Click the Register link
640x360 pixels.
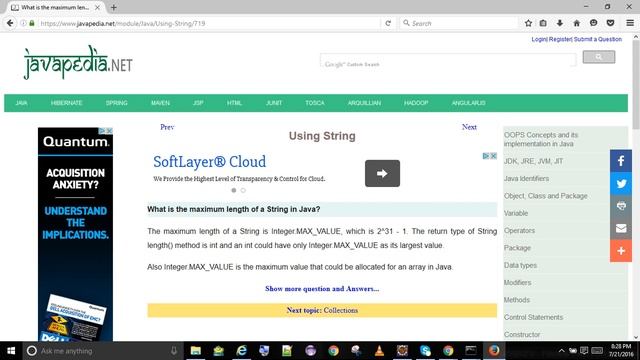pos(560,39)
